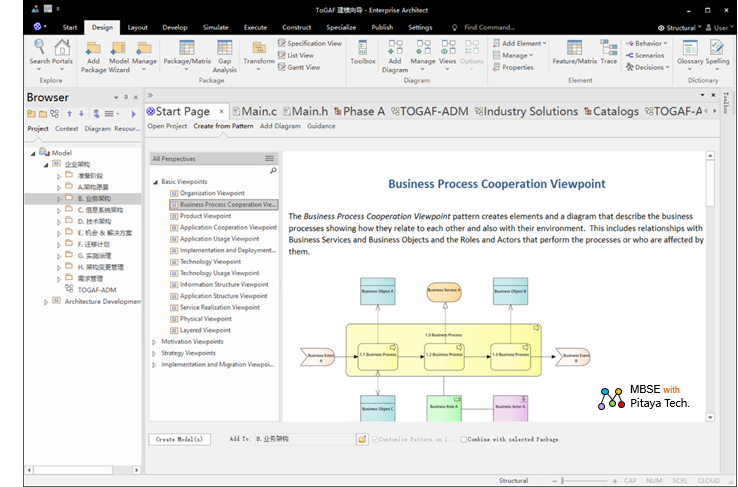Move package up in Browser toolbar
The image size is (738, 487).
pyautogui.click(x=70, y=113)
